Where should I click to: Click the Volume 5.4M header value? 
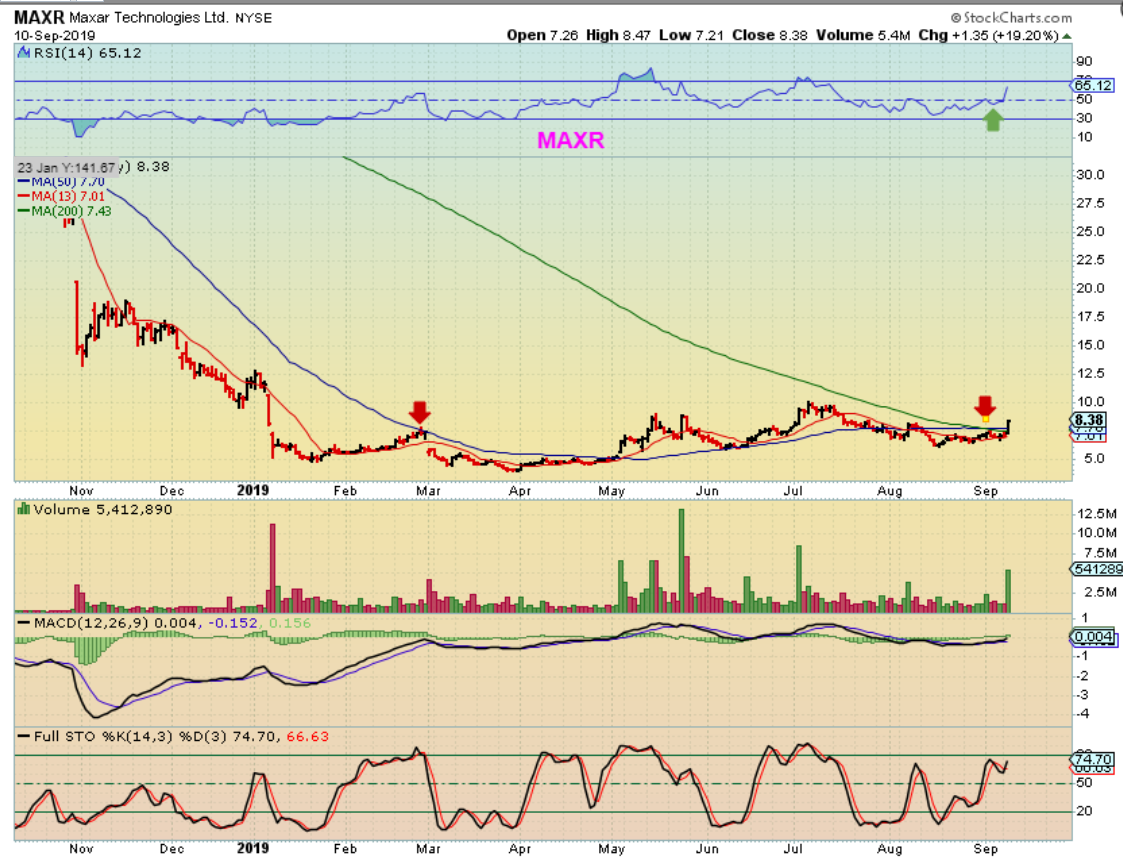863,35
